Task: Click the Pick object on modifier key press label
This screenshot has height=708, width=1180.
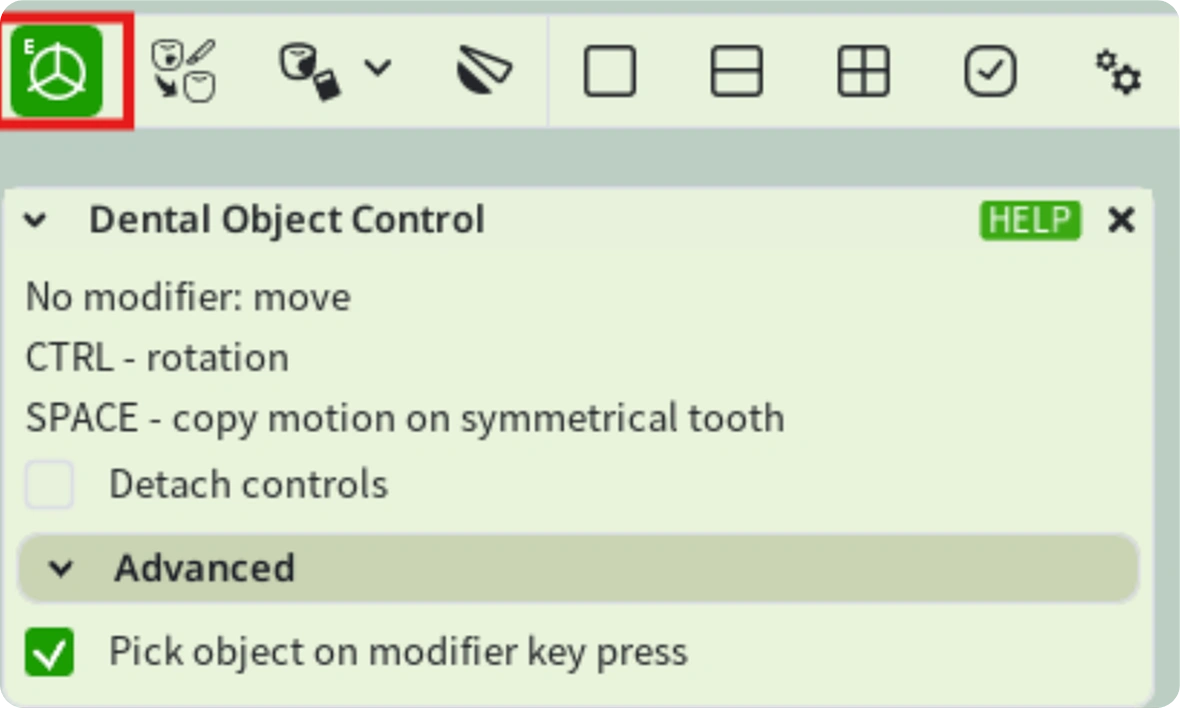Action: 398,652
